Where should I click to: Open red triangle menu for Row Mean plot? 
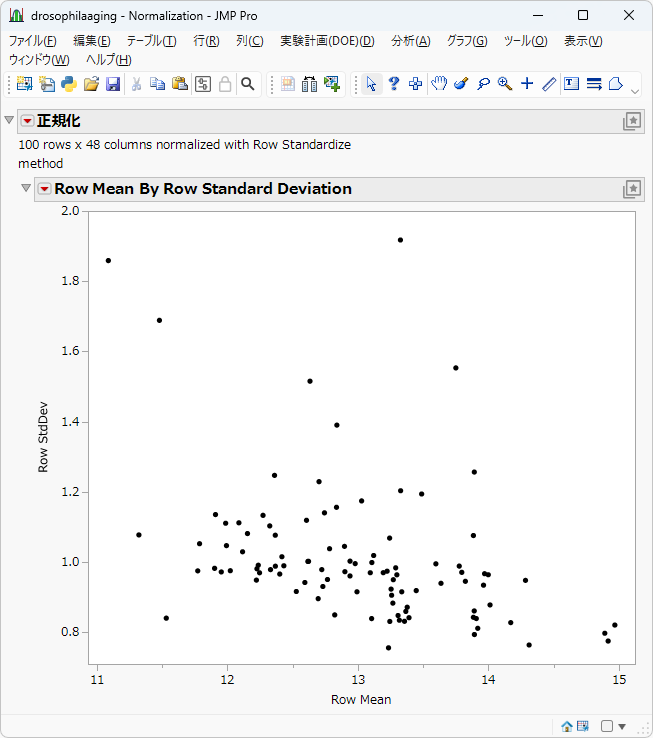(x=45, y=189)
